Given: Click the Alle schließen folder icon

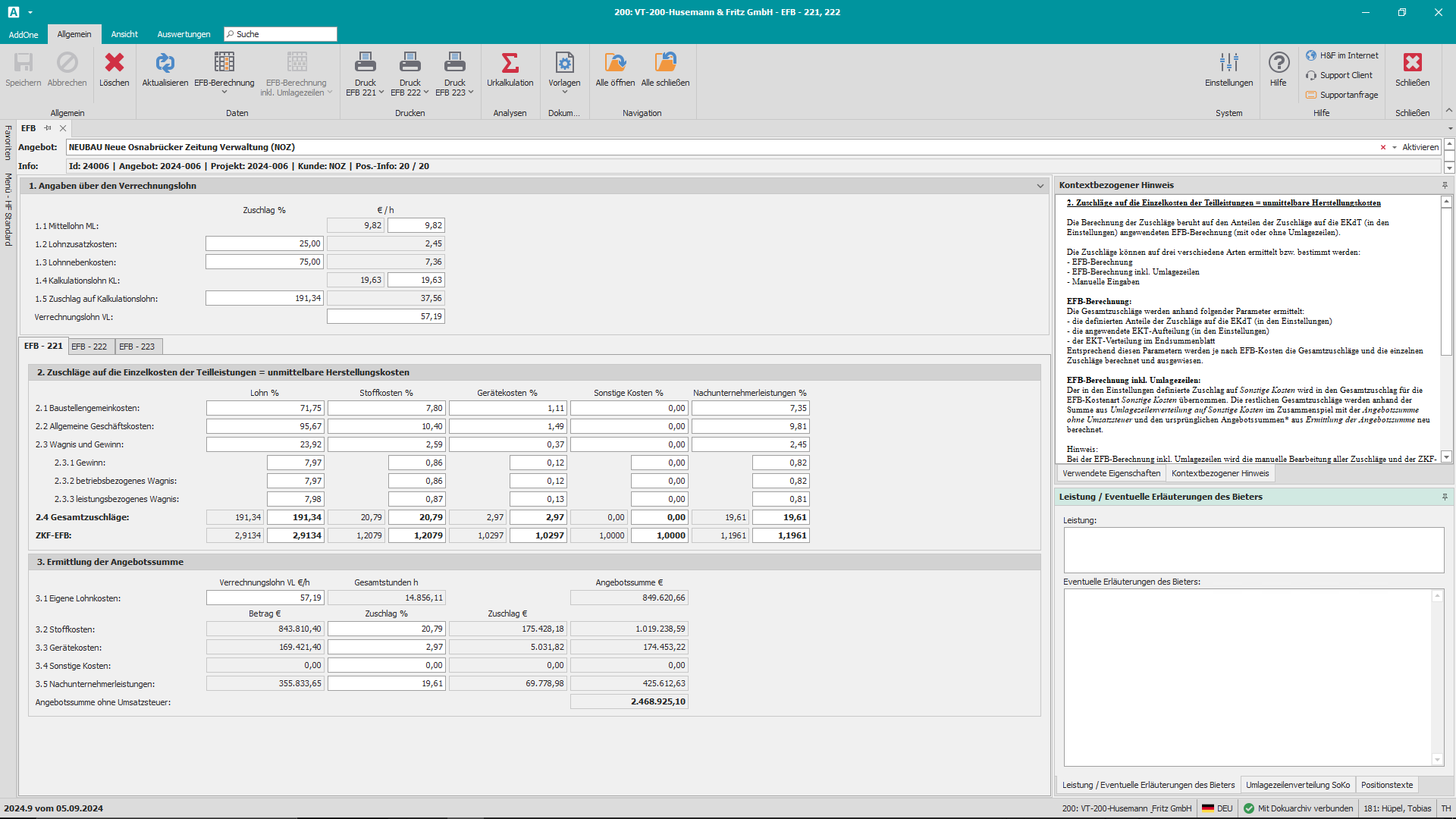Looking at the screenshot, I should click(x=665, y=63).
